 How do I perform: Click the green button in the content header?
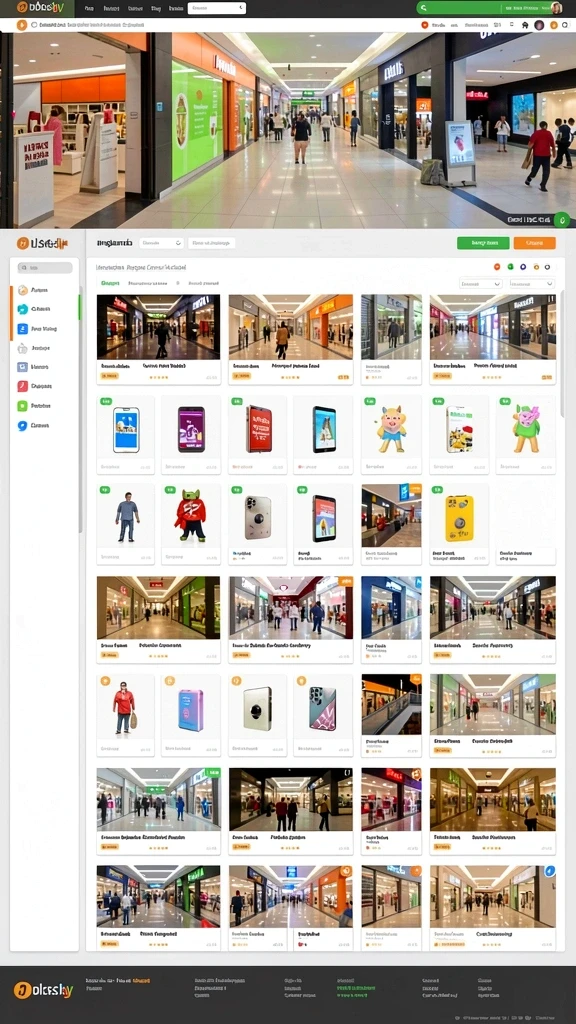[x=483, y=243]
